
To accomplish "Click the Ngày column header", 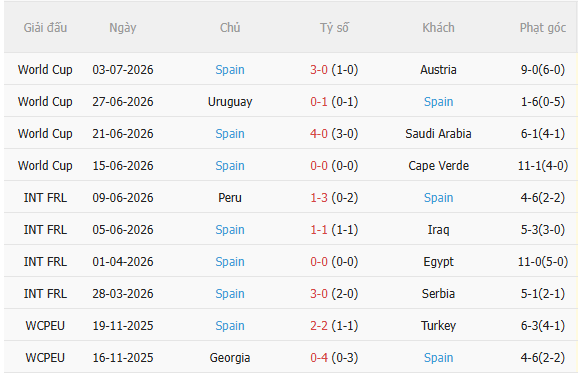I will click(123, 28).
